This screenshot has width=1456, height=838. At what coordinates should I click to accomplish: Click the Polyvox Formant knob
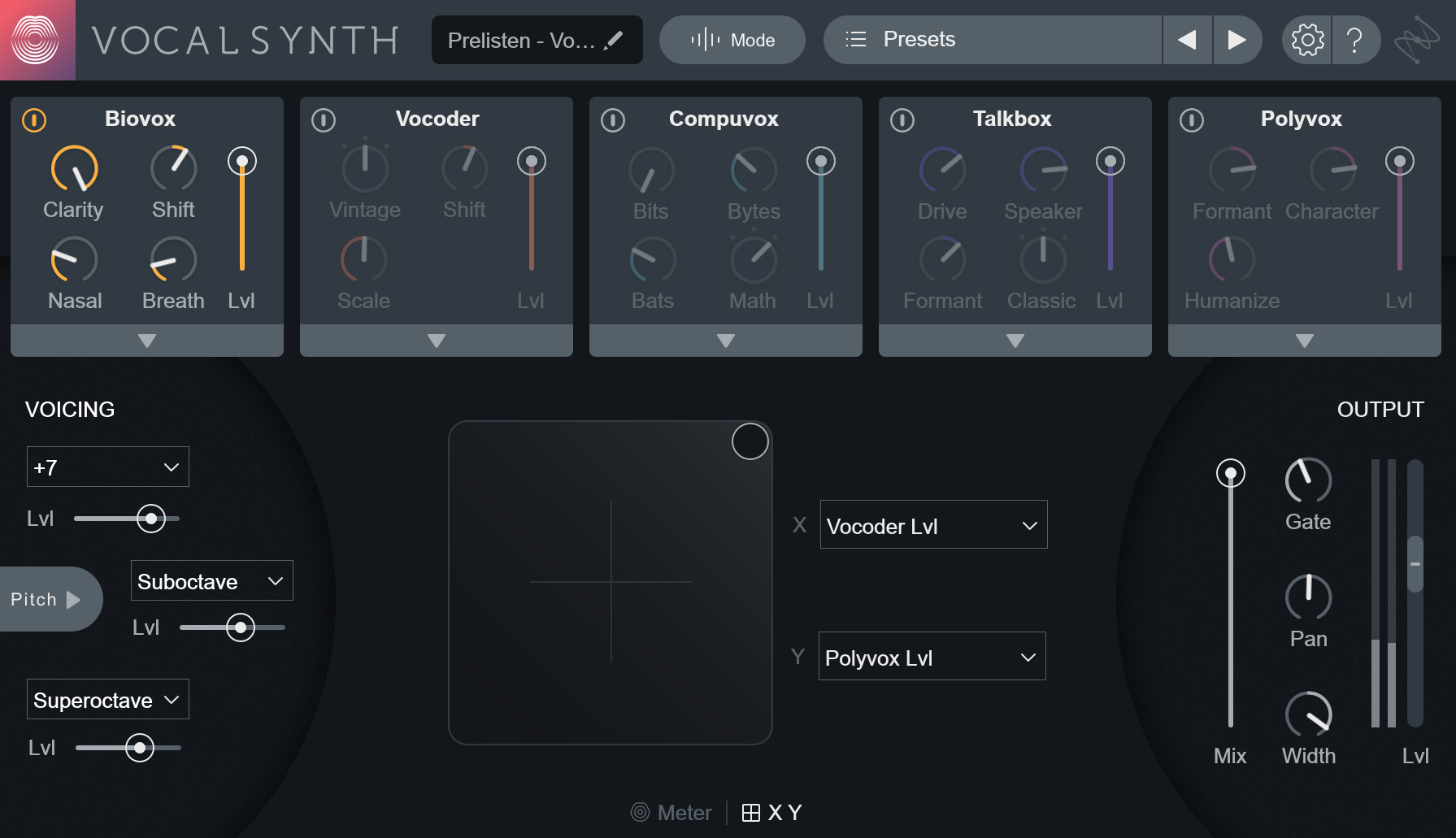point(1232,171)
